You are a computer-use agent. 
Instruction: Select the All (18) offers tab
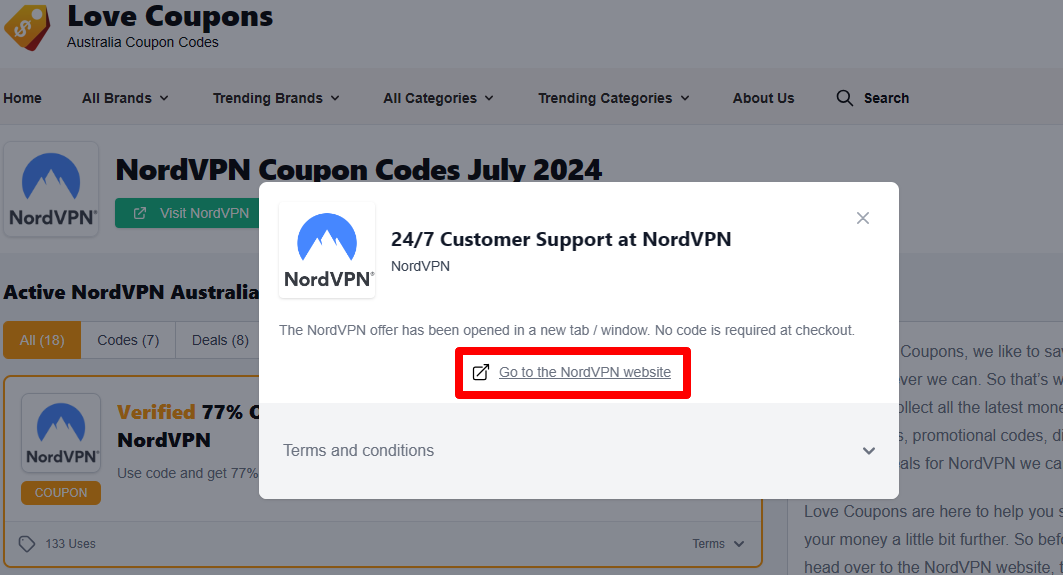coord(42,340)
